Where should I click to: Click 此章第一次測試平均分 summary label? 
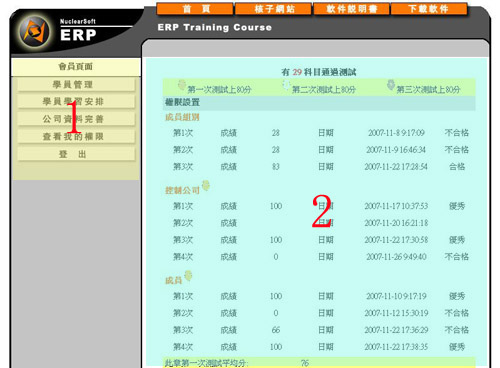207,363
